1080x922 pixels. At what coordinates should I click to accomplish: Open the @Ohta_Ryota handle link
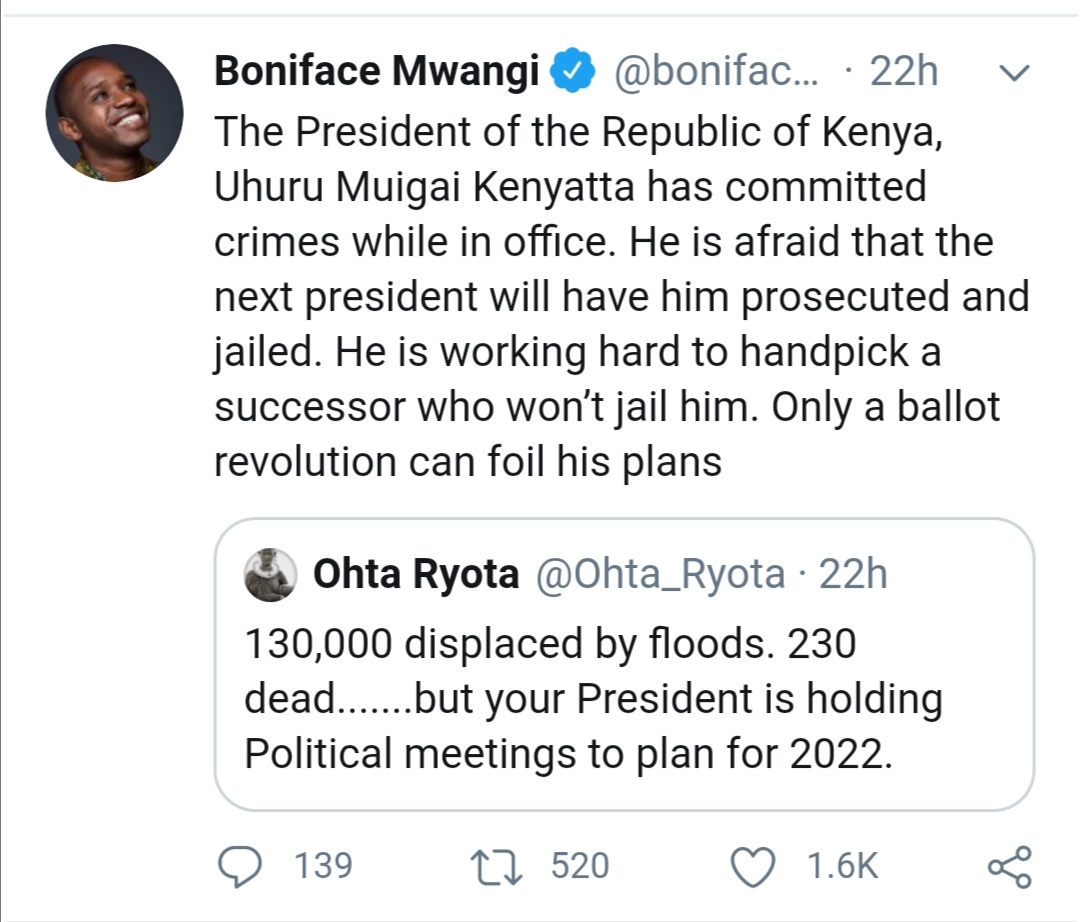[661, 575]
